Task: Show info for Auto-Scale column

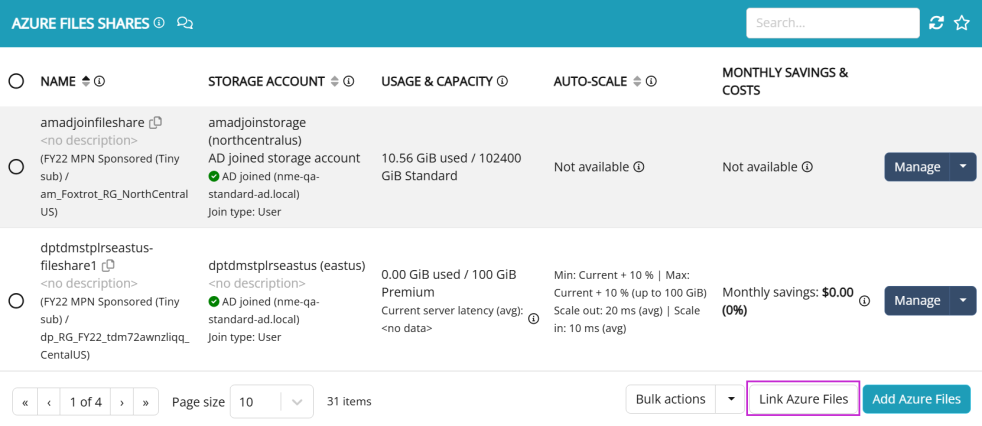Action: (651, 81)
